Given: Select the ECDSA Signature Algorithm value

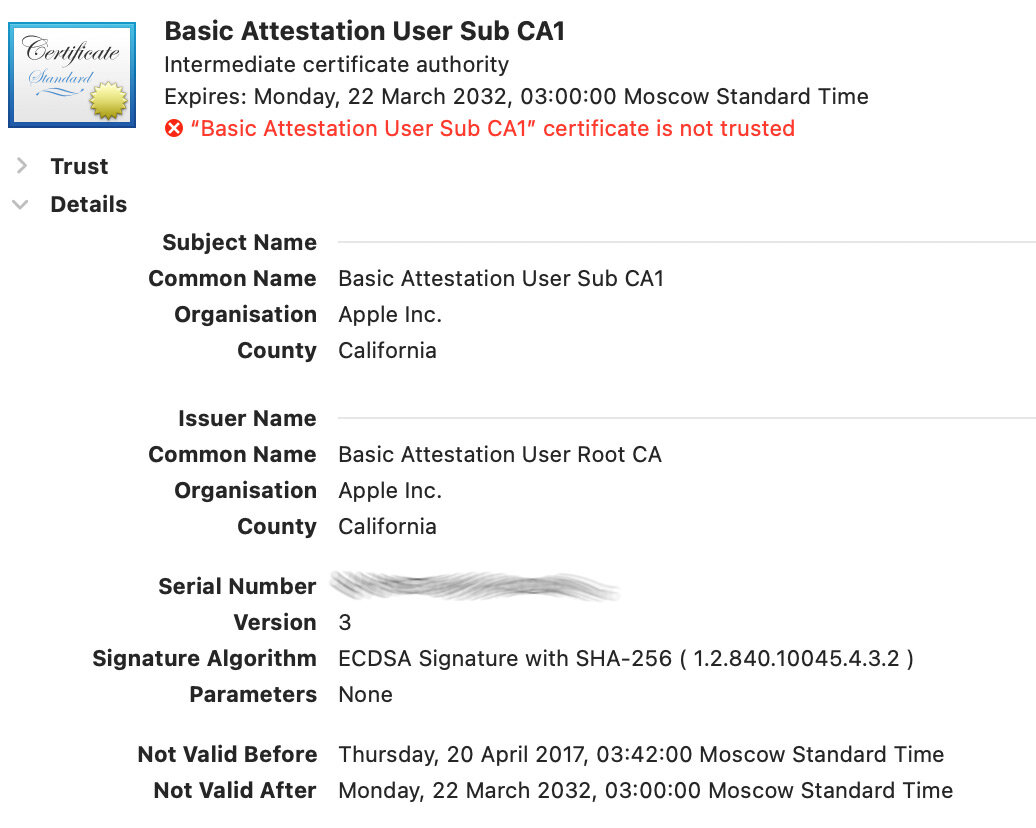Looking at the screenshot, I should 626,659.
